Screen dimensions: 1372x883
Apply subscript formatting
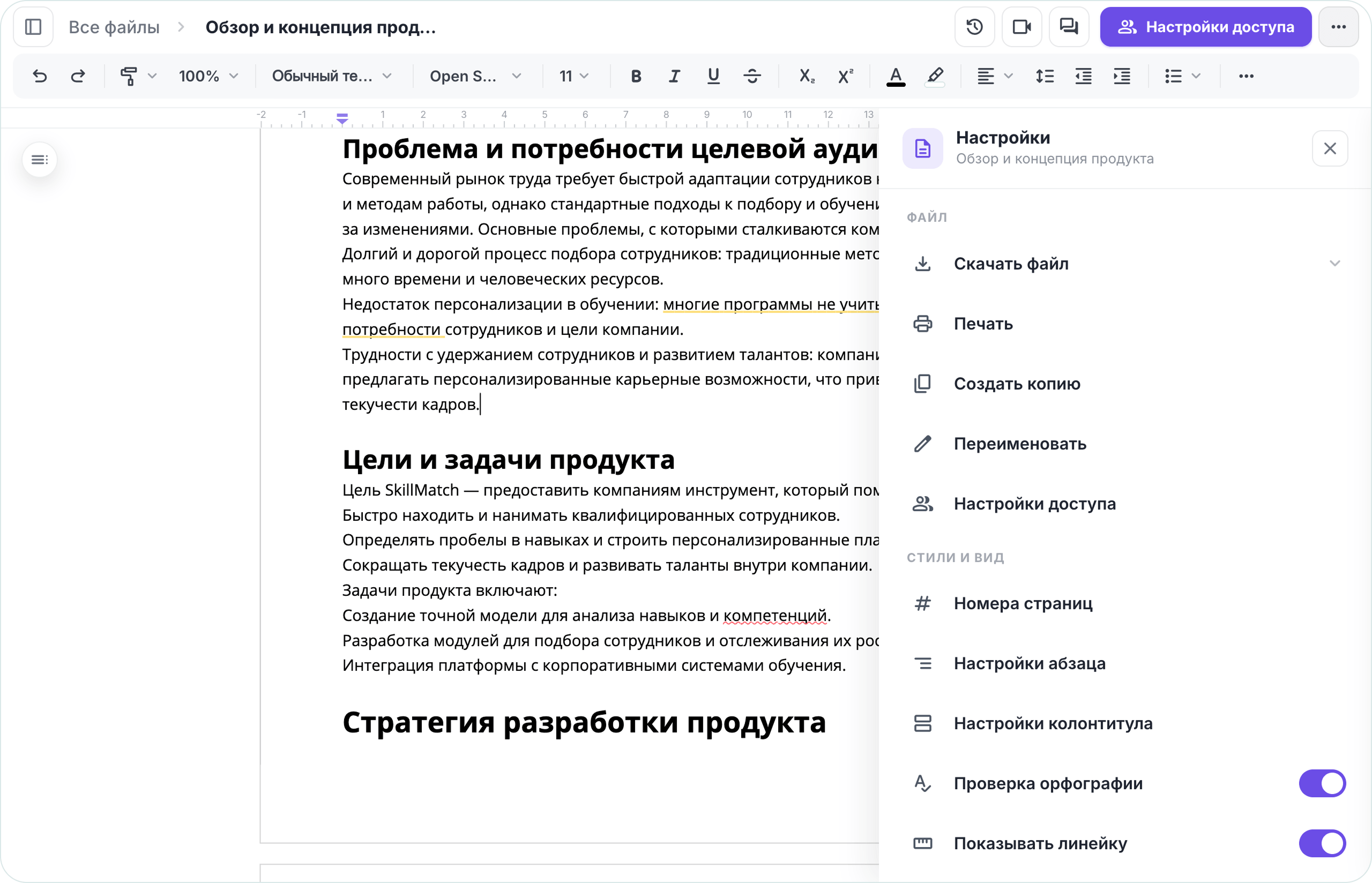[807, 76]
